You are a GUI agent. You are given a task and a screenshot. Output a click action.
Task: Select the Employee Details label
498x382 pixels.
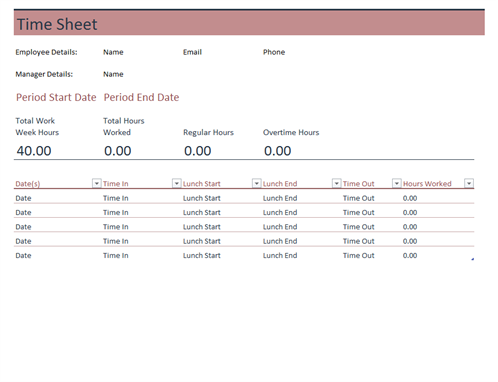pos(46,52)
